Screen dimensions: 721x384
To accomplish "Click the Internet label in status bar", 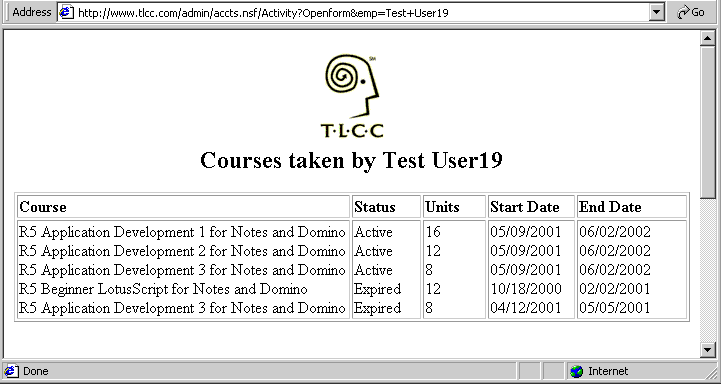I will click(x=608, y=371).
